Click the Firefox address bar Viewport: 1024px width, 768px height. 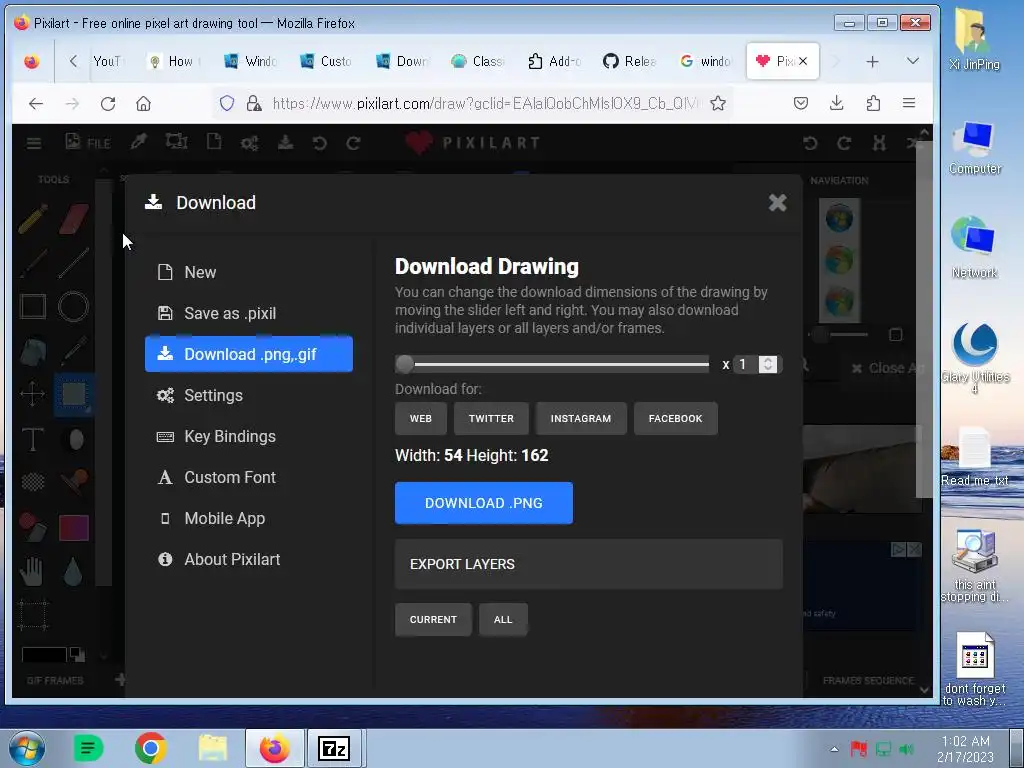click(485, 103)
